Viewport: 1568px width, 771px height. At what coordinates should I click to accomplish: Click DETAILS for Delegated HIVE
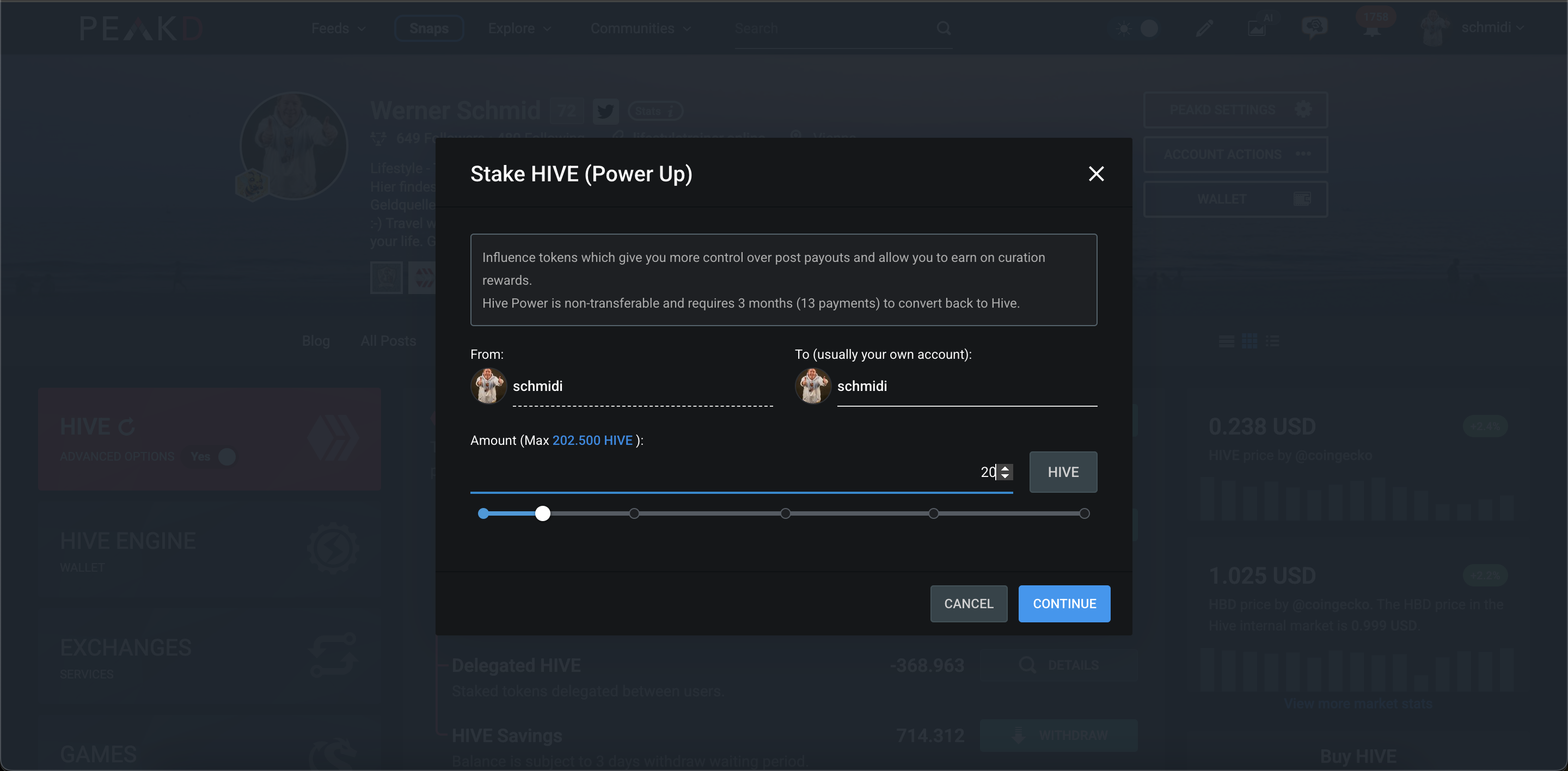click(x=1058, y=665)
